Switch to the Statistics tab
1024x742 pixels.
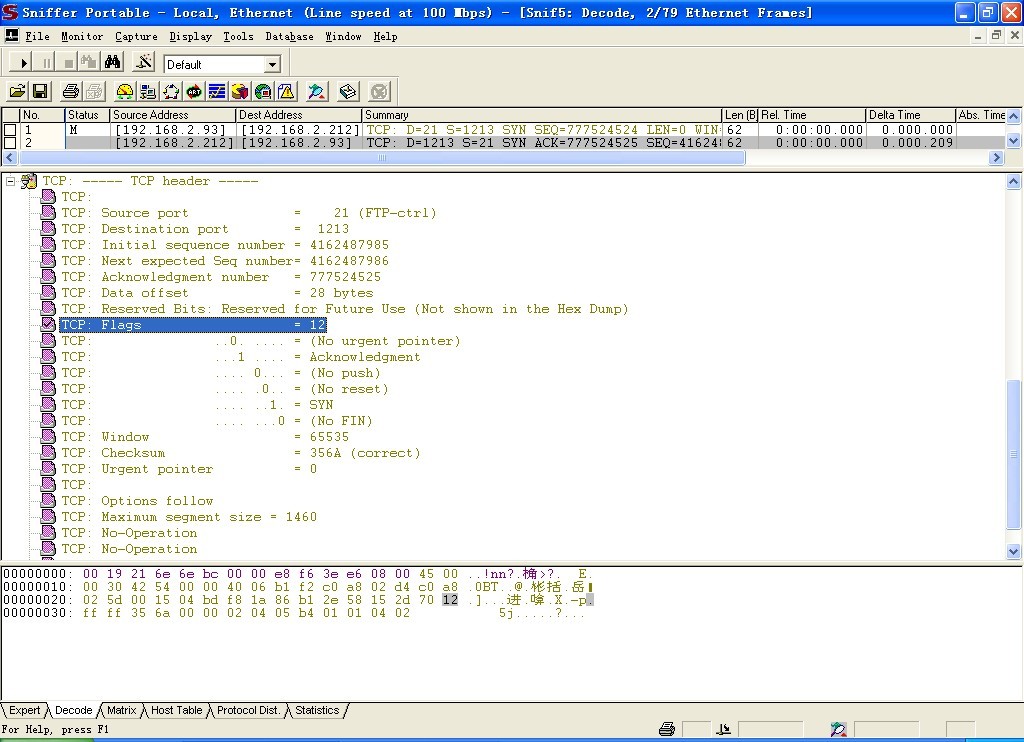tap(317, 710)
